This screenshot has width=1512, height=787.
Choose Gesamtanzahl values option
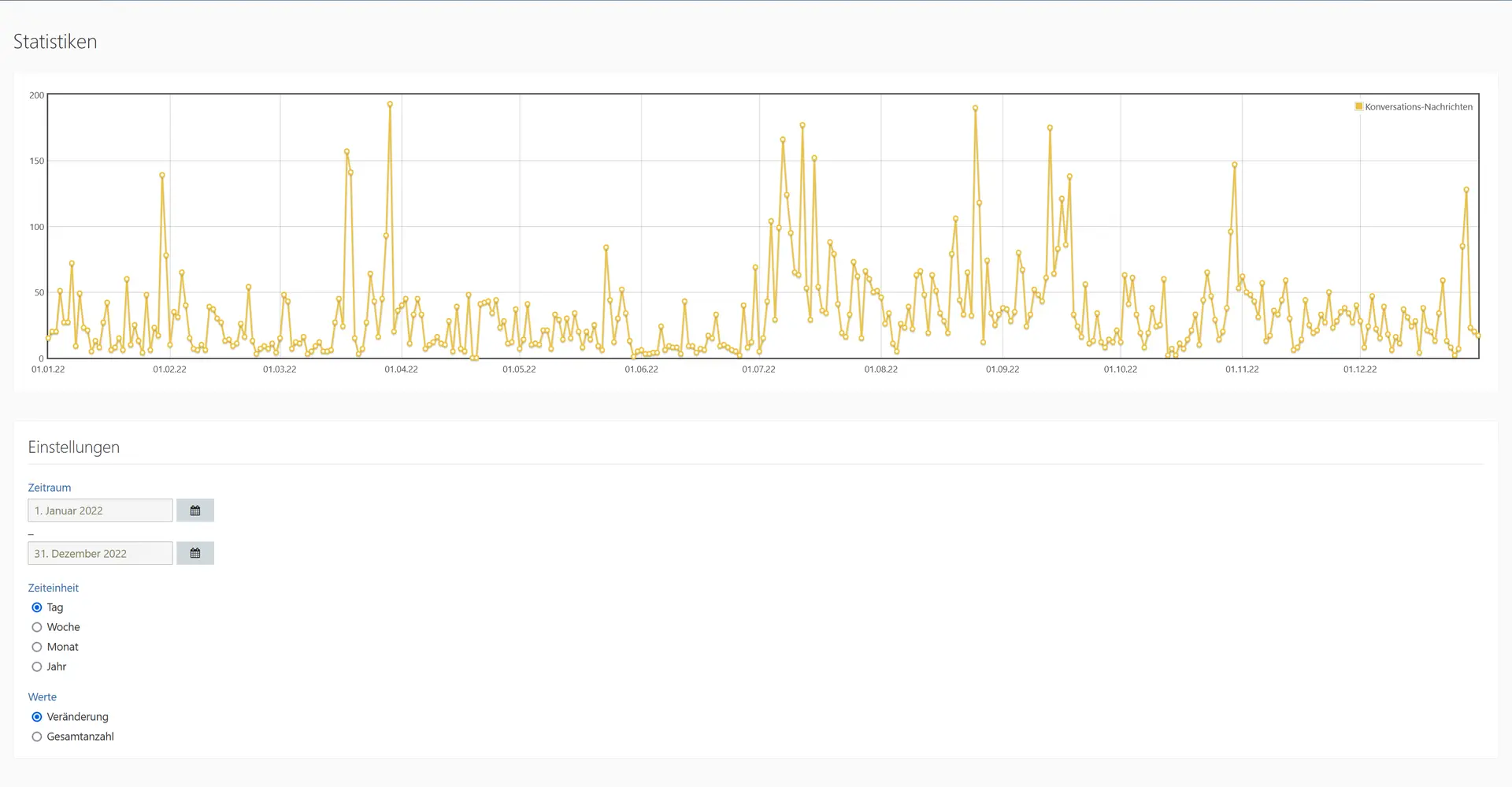[x=37, y=737]
